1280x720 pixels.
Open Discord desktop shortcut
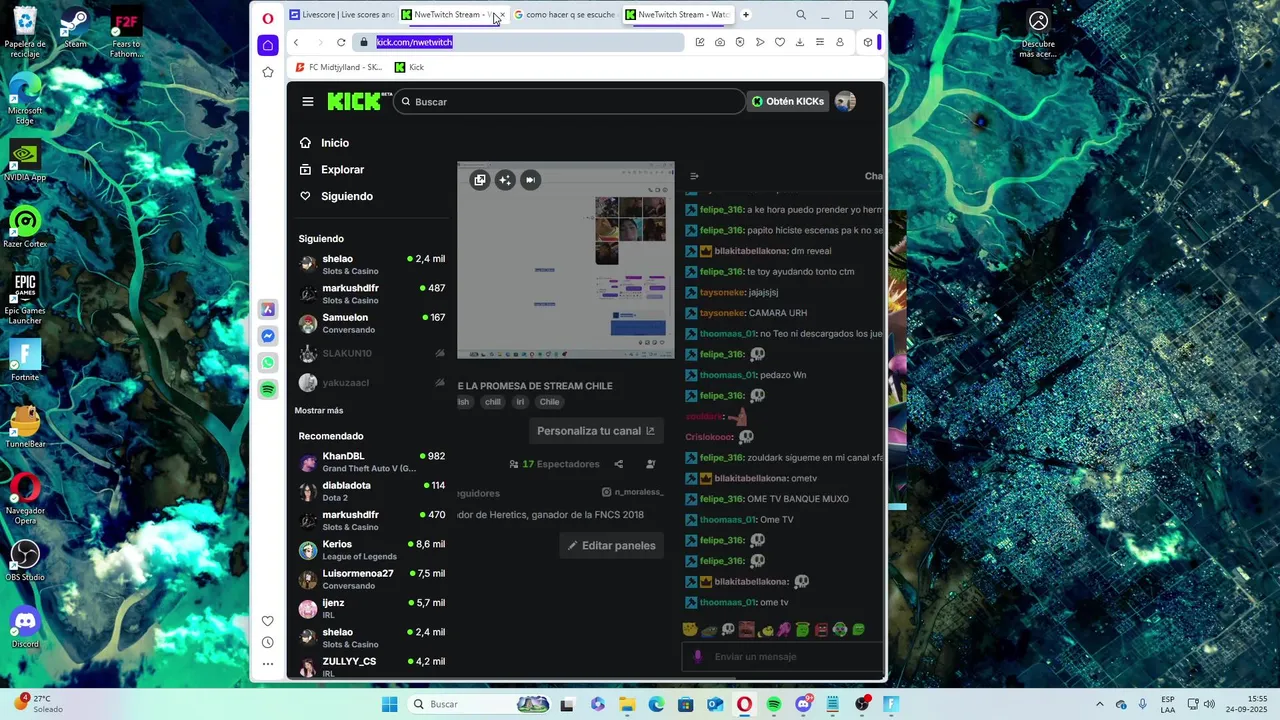click(25, 626)
